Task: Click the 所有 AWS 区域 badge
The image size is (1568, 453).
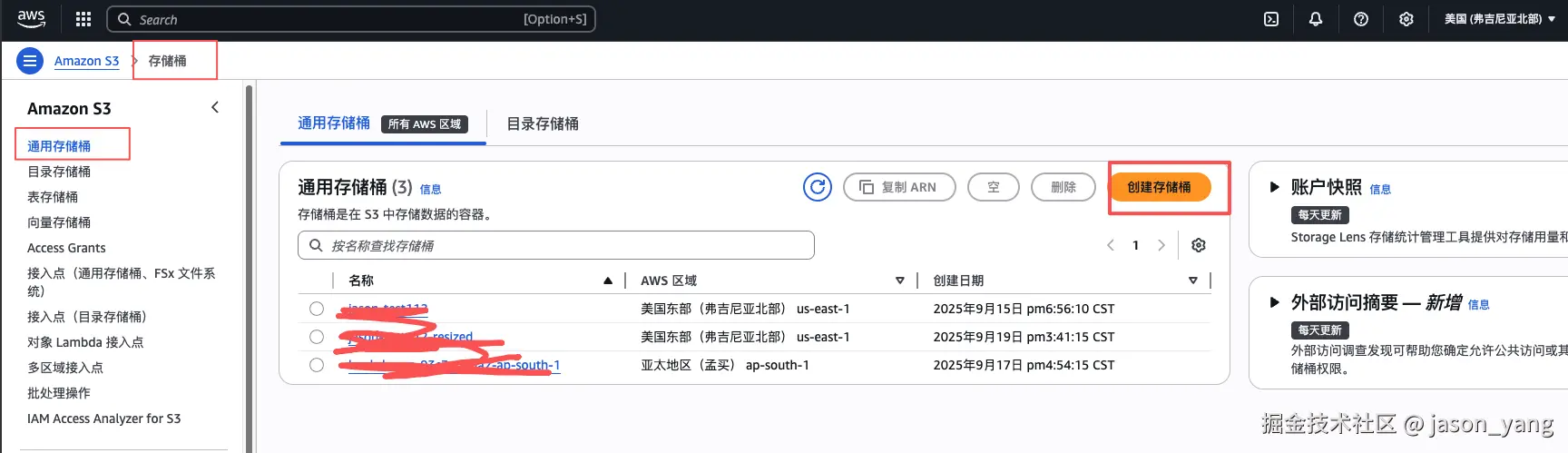Action: coord(425,124)
